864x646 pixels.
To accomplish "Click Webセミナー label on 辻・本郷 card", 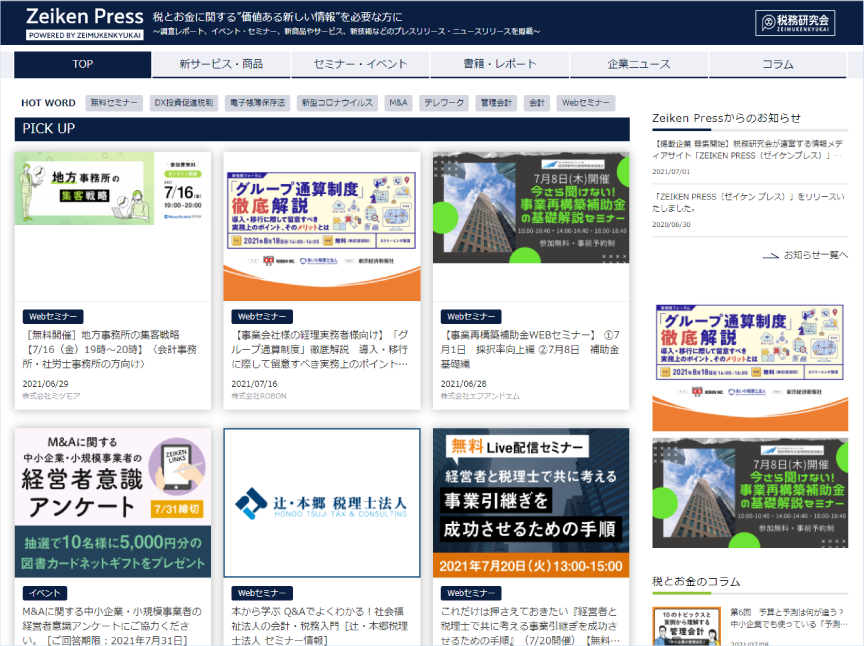I will click(x=262, y=593).
